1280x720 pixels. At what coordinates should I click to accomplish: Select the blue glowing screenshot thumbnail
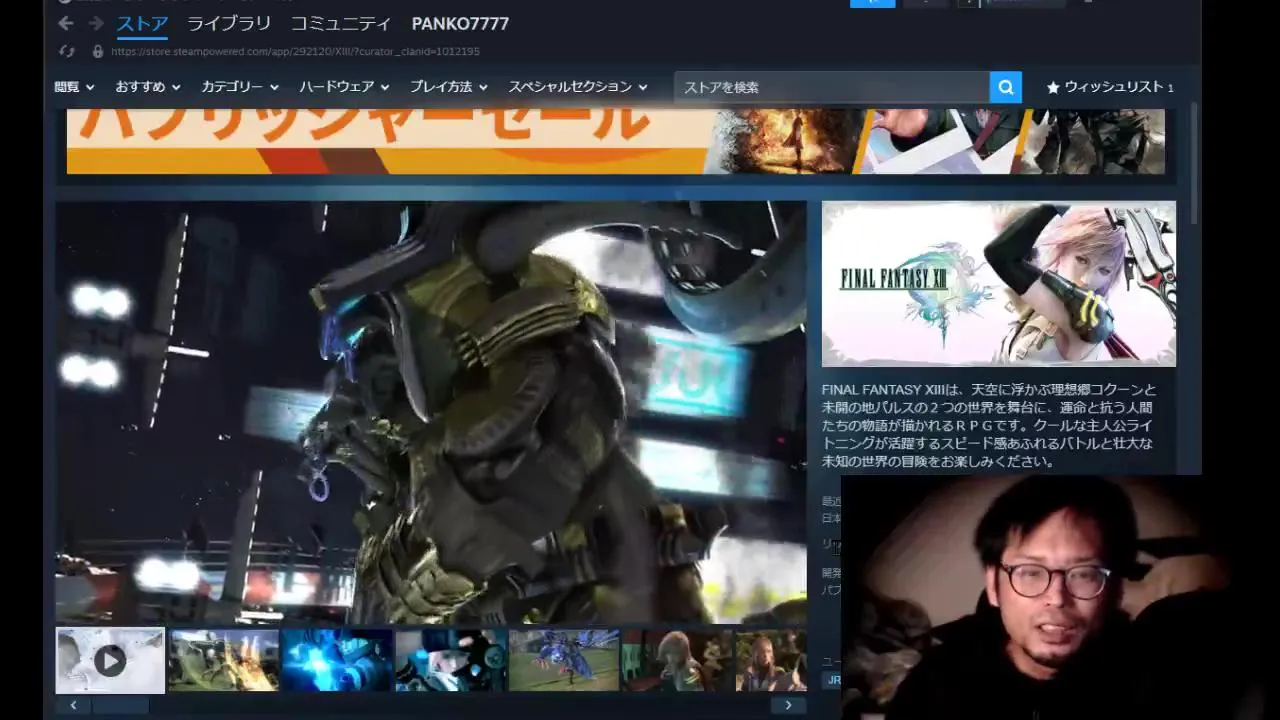click(x=337, y=660)
